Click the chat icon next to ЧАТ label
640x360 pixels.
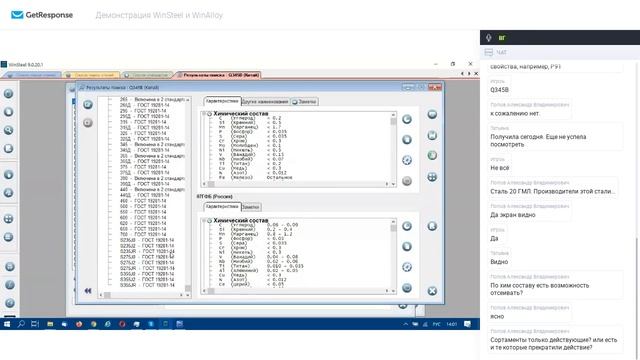pos(489,52)
